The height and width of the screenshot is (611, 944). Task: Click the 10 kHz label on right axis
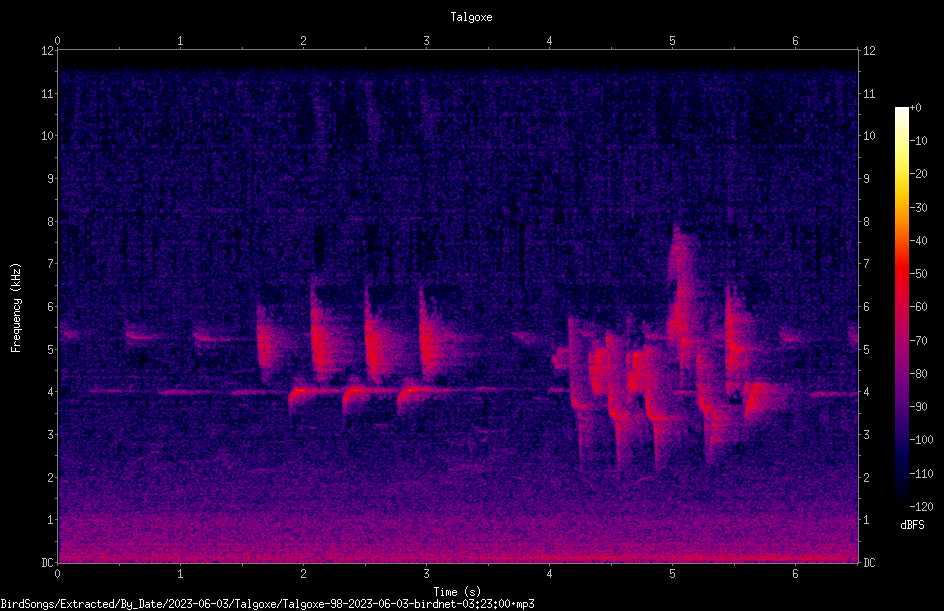(x=869, y=136)
